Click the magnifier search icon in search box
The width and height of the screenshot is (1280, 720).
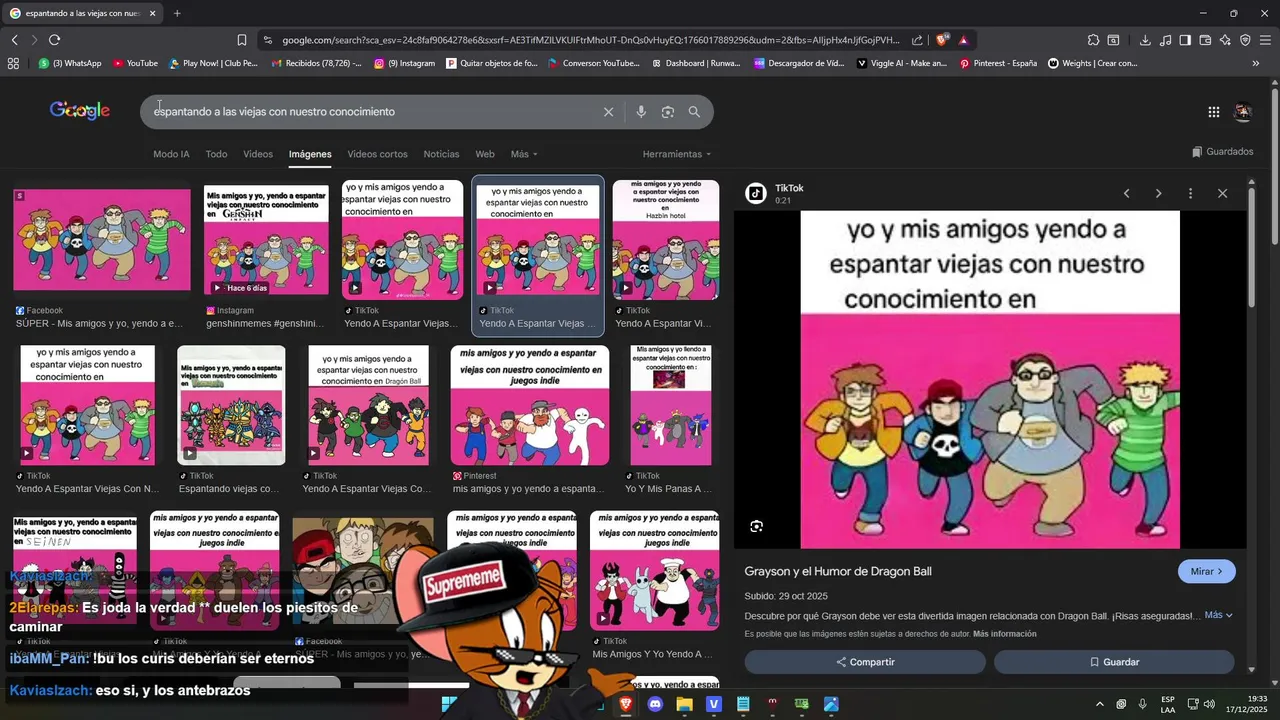pos(694,112)
